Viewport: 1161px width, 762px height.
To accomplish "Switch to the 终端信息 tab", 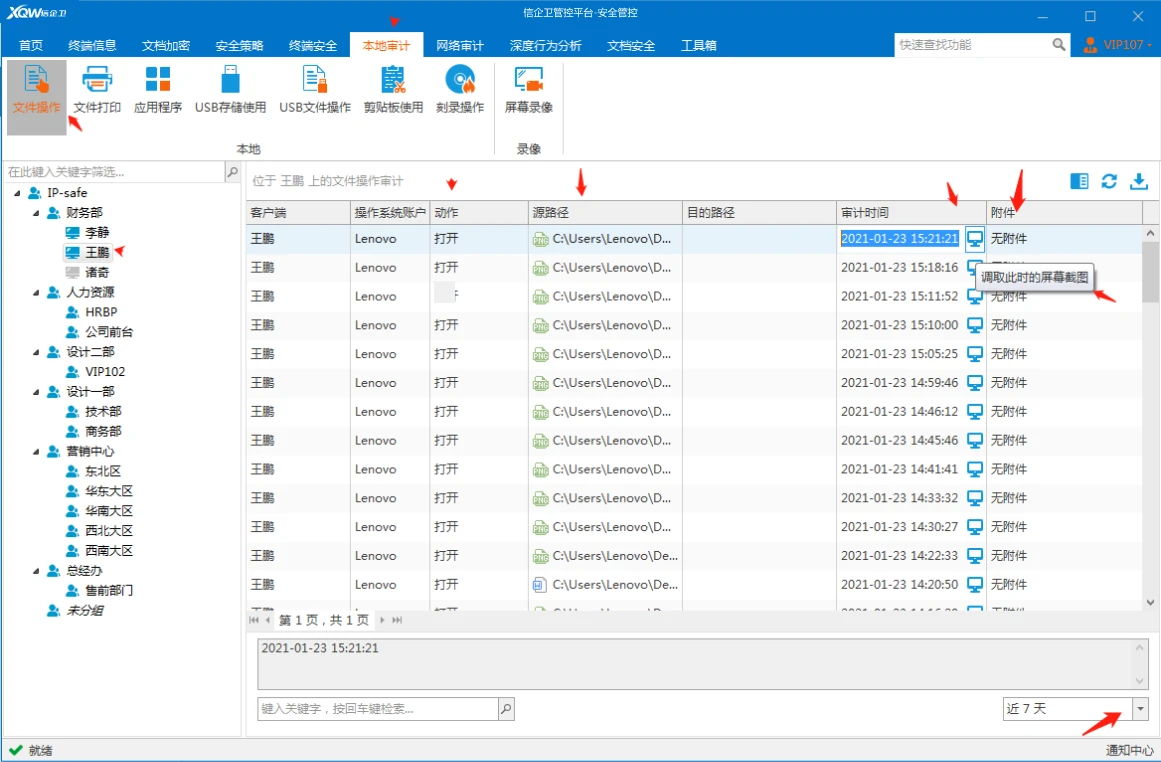I will coord(92,45).
